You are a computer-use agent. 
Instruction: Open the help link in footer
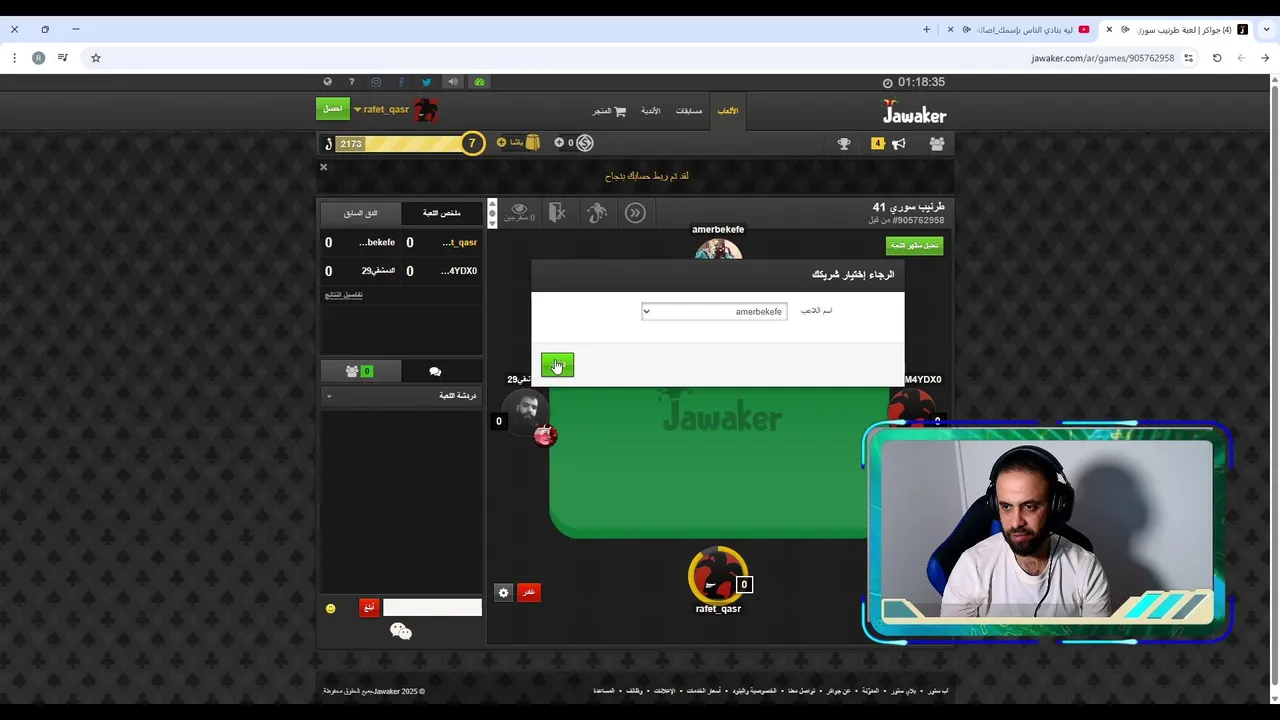click(x=603, y=691)
